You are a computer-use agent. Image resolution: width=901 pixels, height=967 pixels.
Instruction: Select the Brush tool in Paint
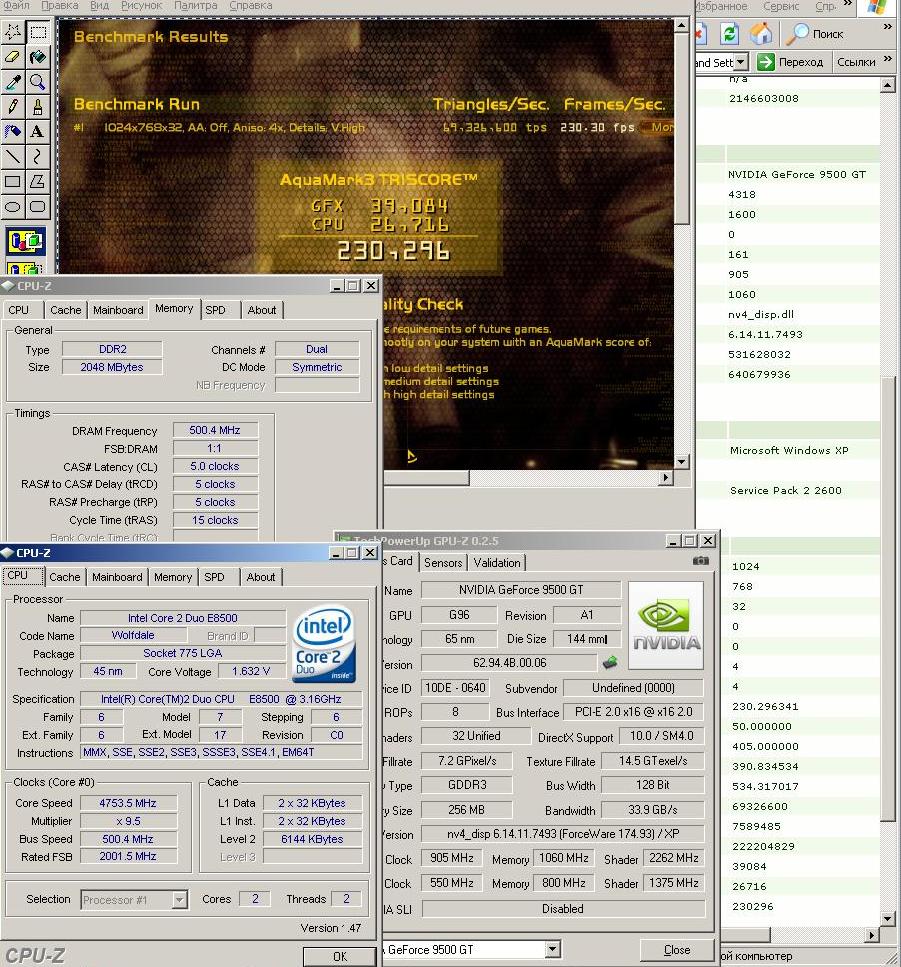click(38, 107)
